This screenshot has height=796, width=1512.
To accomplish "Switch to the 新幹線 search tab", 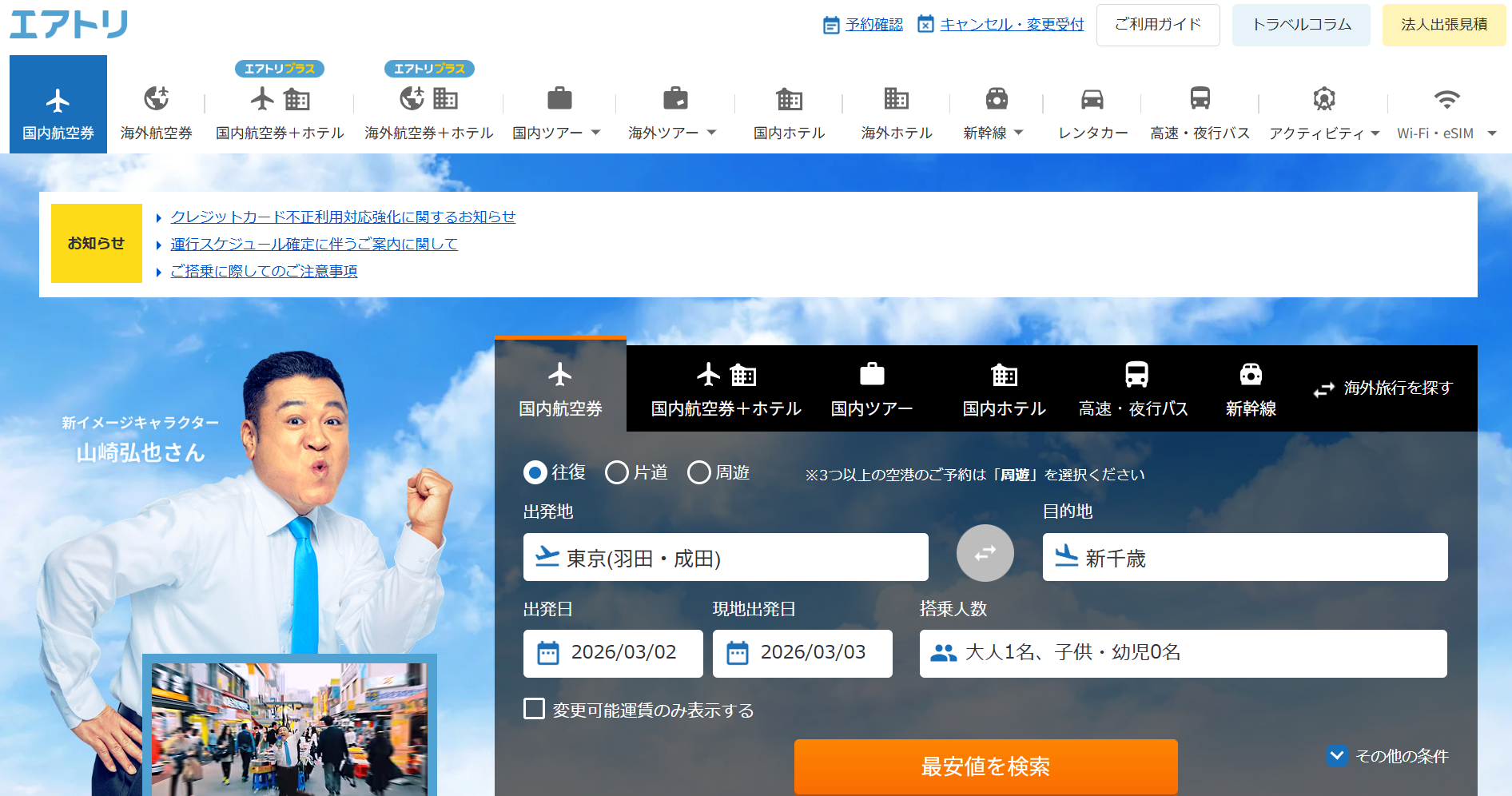I will [x=1250, y=389].
